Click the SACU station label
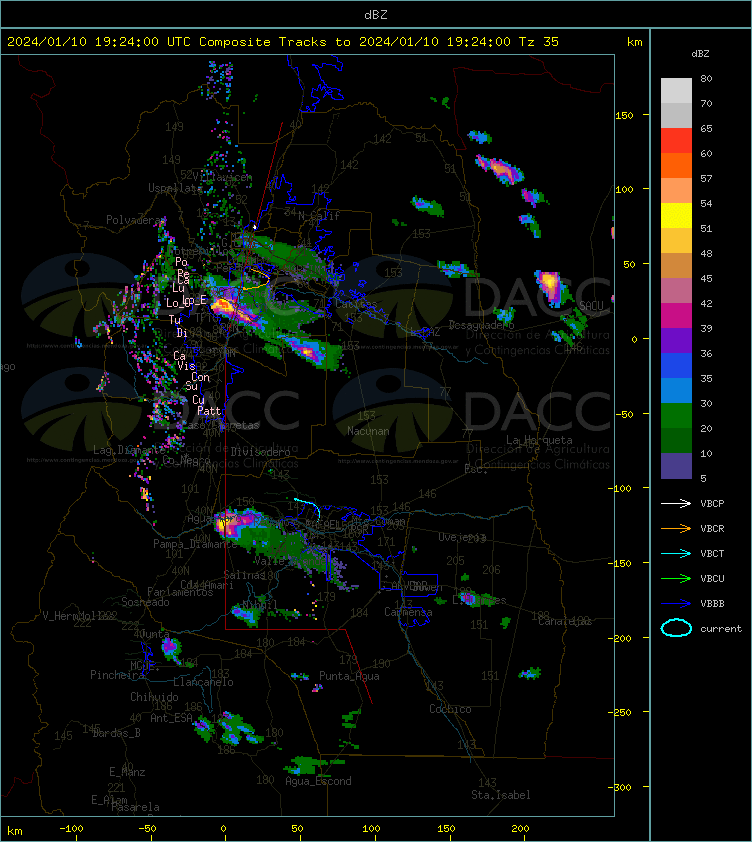This screenshot has height=842, width=752. coord(591,306)
